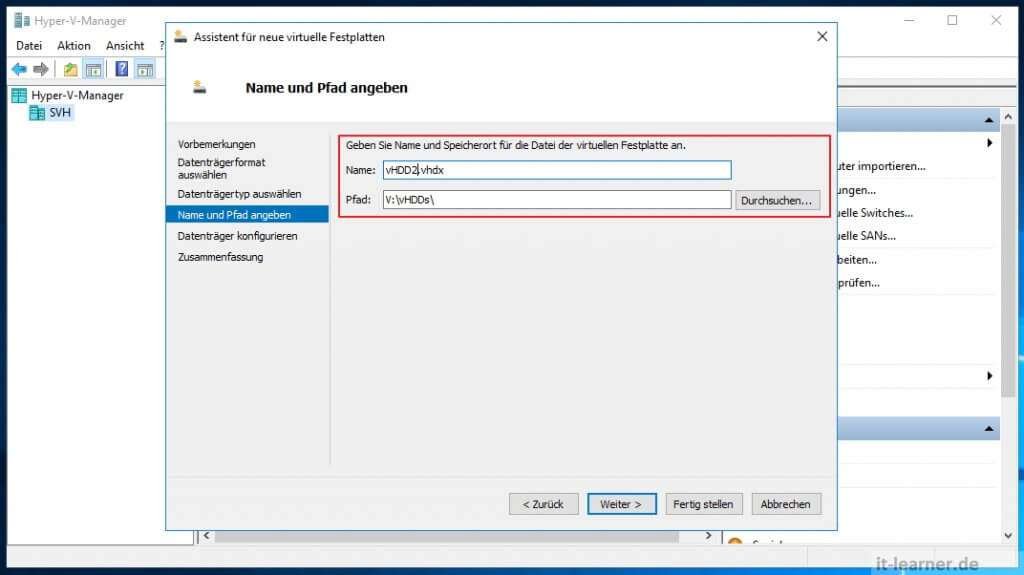Click the action link ending in ungen...

(x=857, y=190)
